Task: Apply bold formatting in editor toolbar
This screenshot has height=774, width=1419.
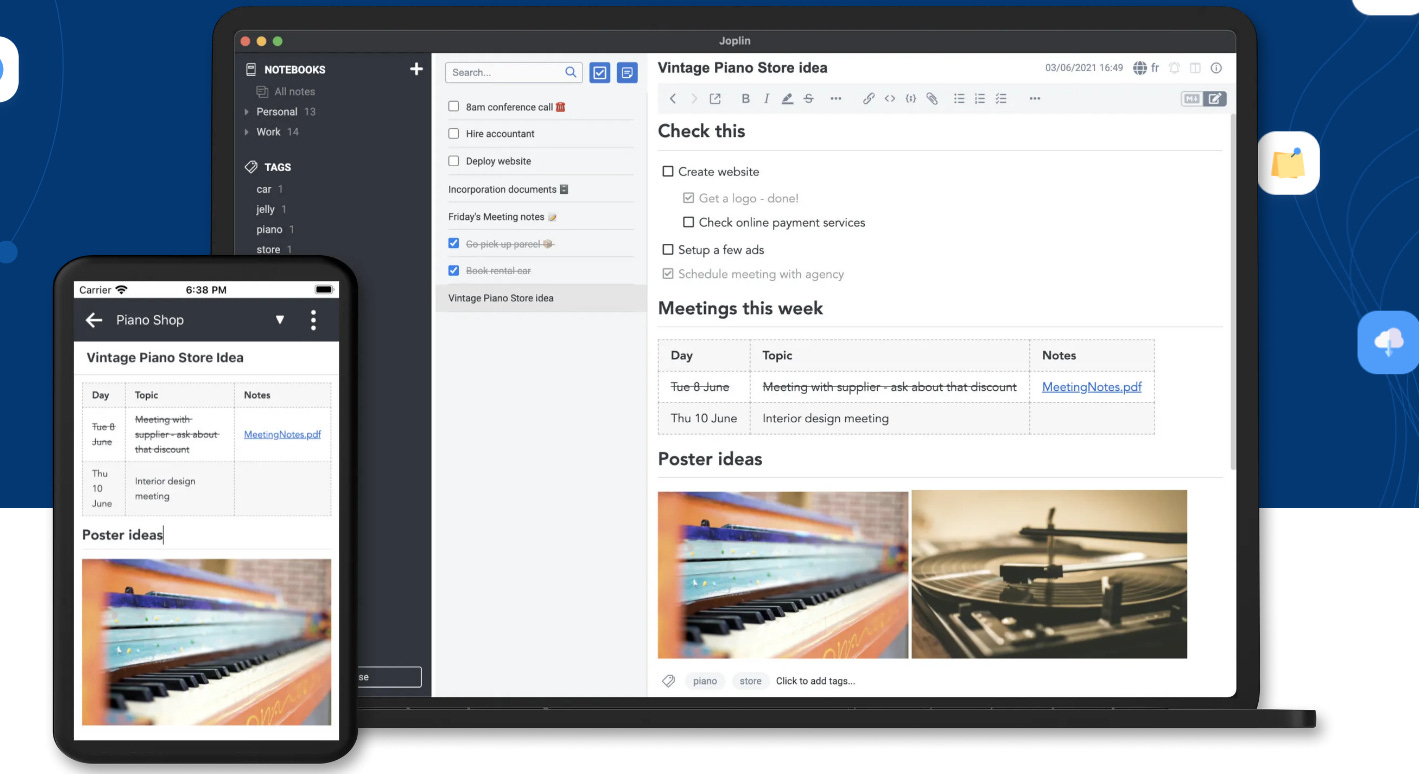Action: (x=745, y=99)
